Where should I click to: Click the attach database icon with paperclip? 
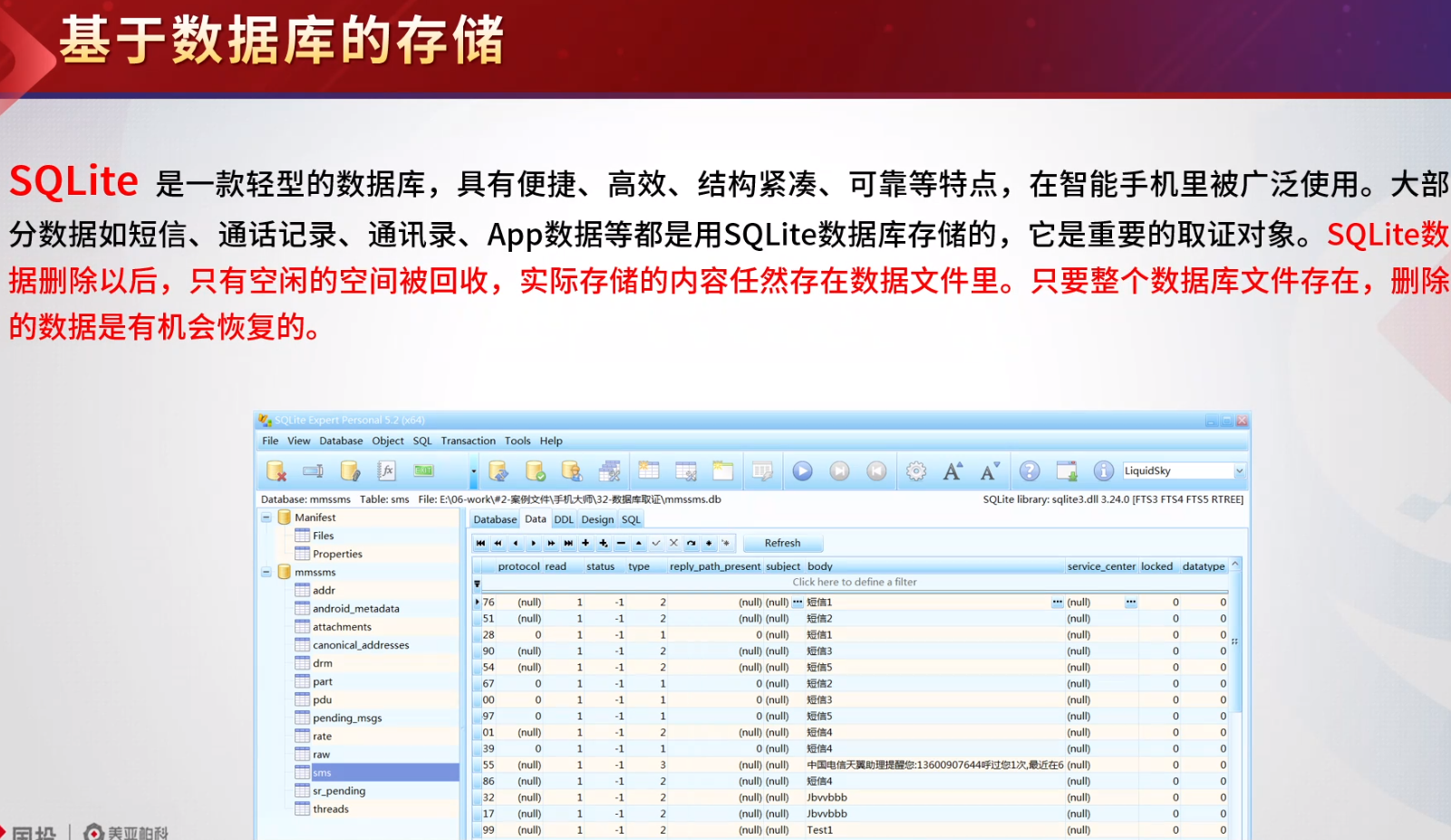point(350,471)
